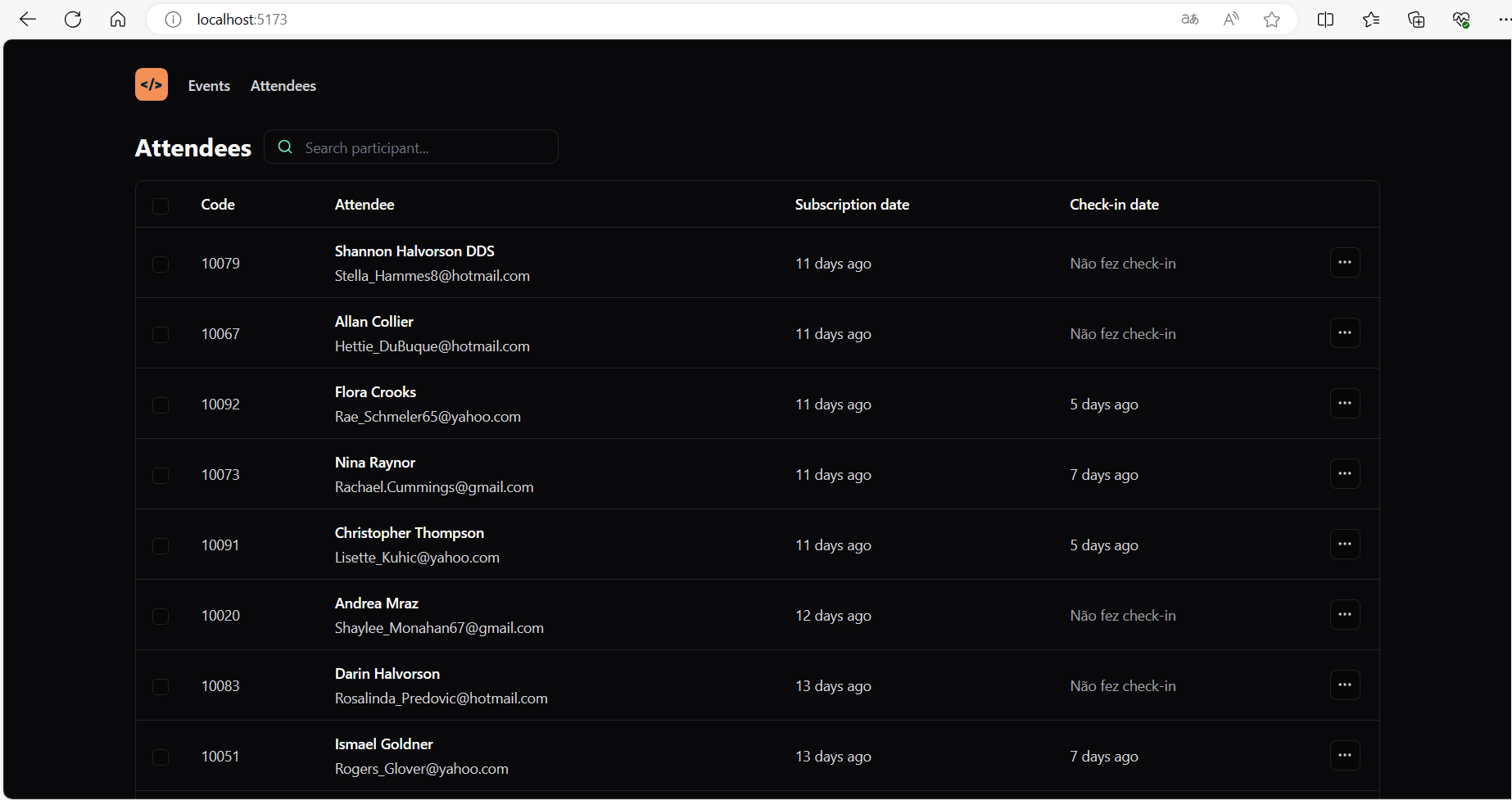Click the orange code logo icon
Viewport: 1512px width, 800px height.
point(152,84)
